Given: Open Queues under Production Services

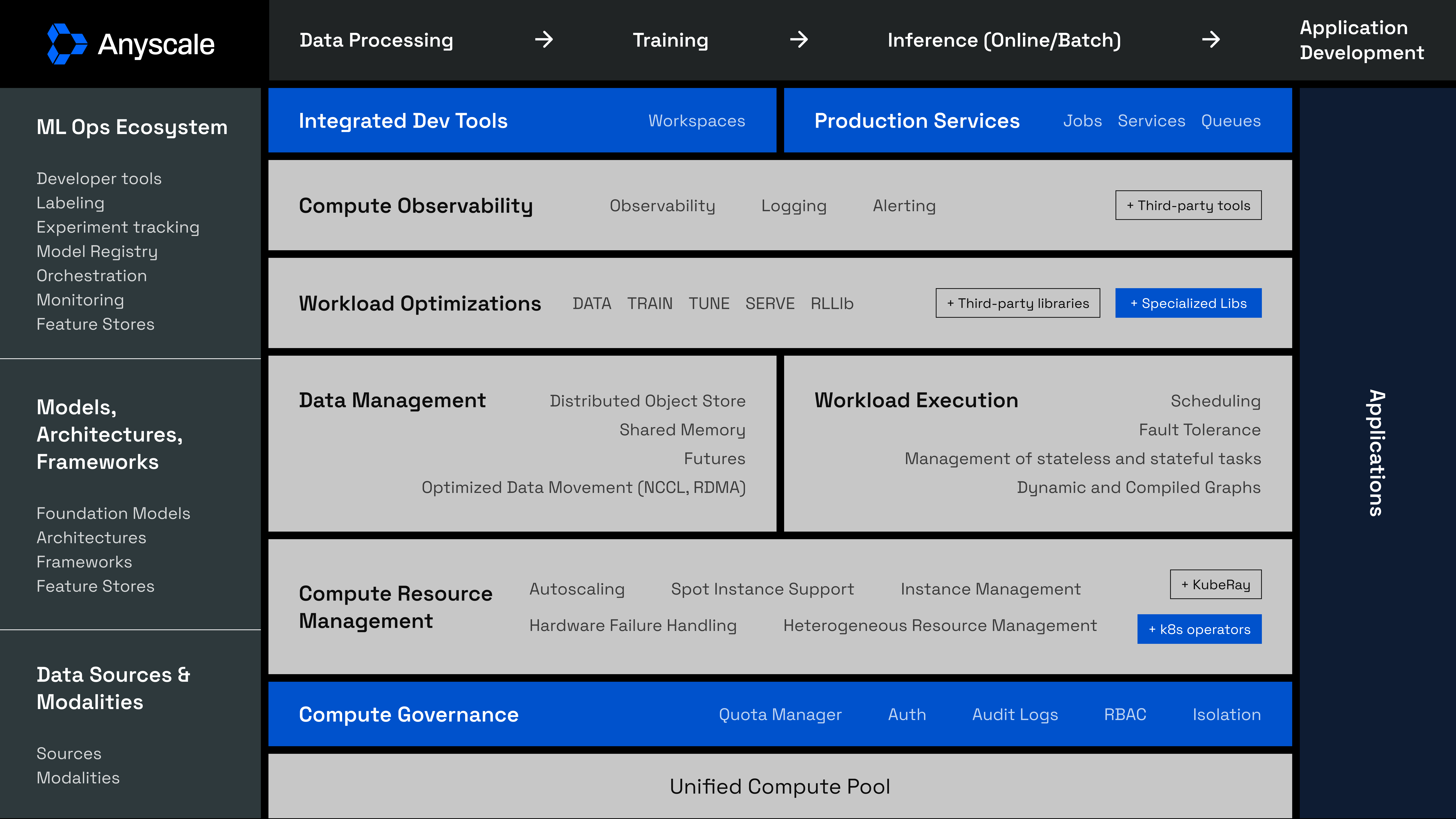Looking at the screenshot, I should [1231, 121].
